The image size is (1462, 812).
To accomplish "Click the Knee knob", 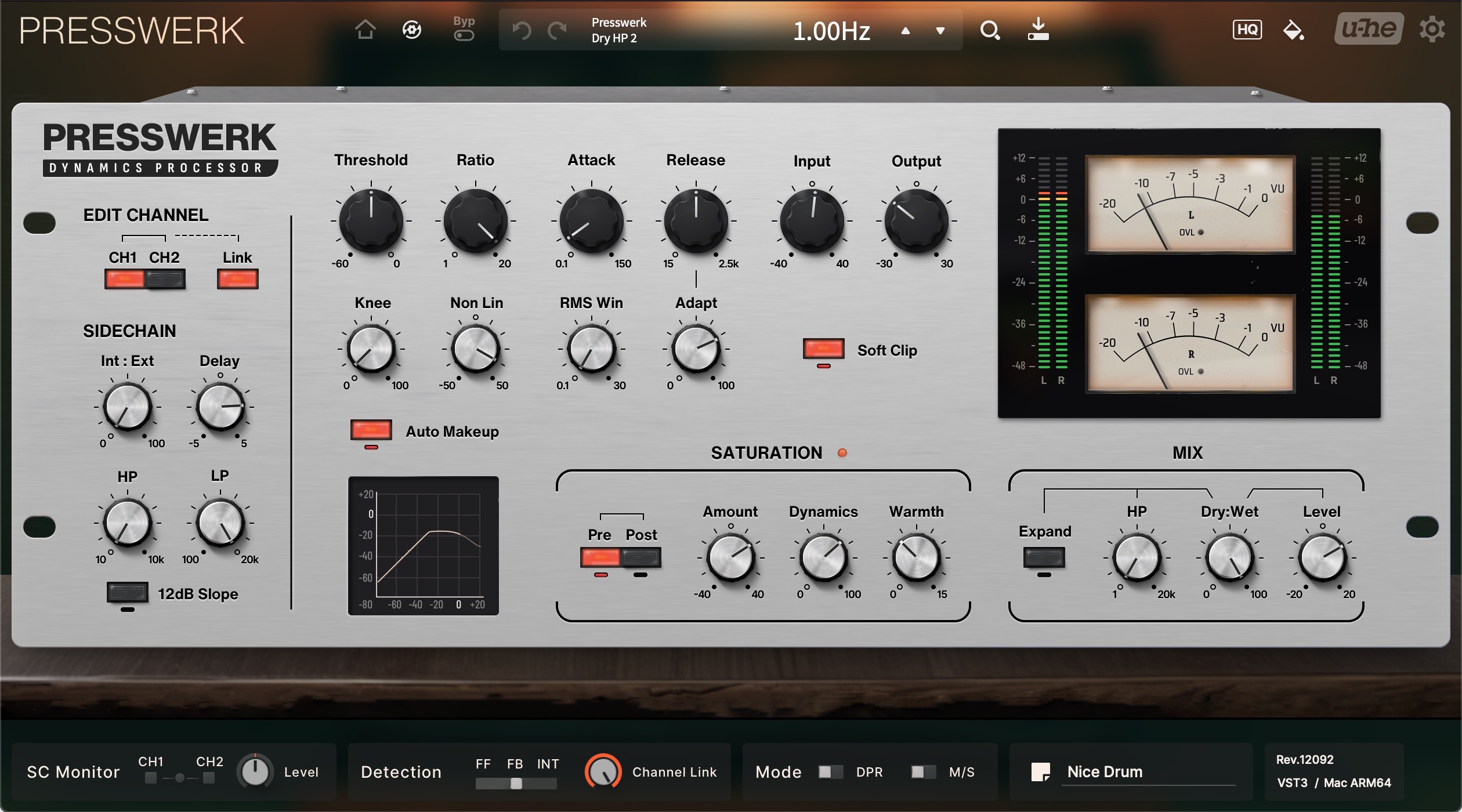I will [x=371, y=349].
